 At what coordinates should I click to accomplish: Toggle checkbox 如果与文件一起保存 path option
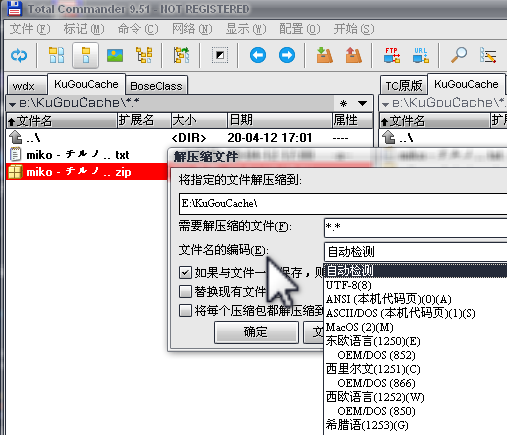(185, 272)
